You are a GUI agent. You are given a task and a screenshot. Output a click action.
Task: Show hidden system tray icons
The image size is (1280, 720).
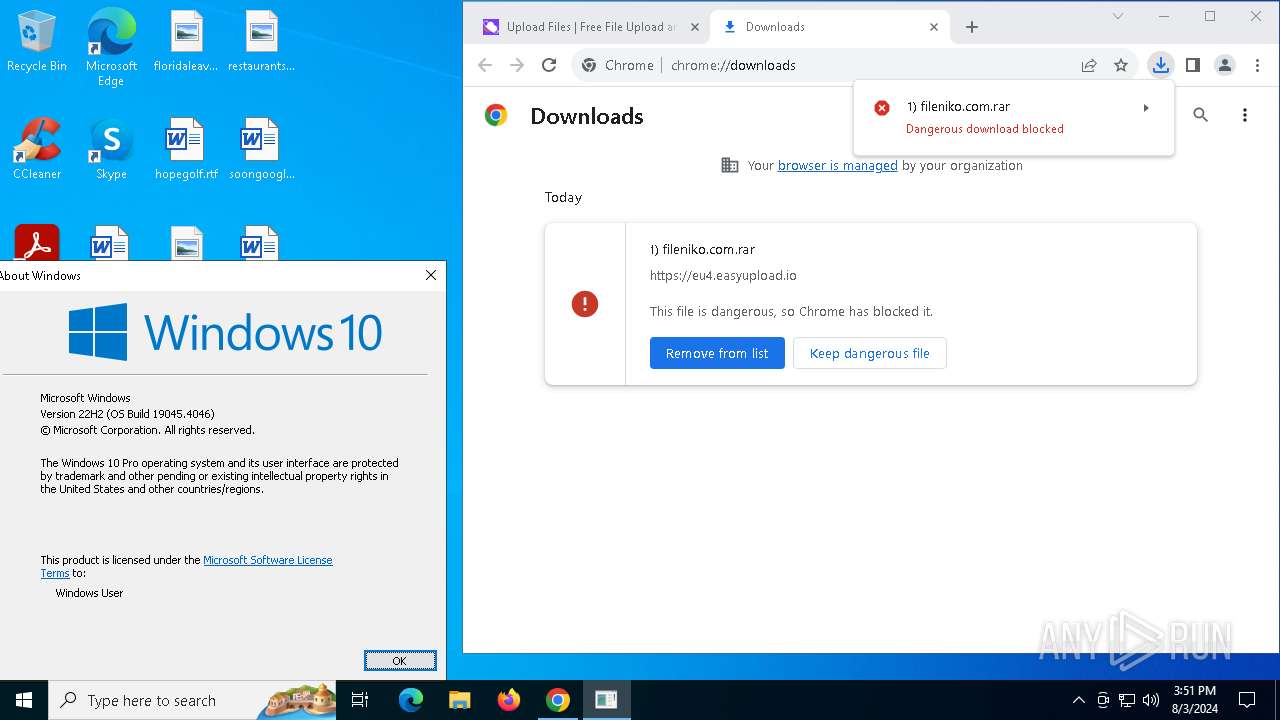(x=1078, y=700)
